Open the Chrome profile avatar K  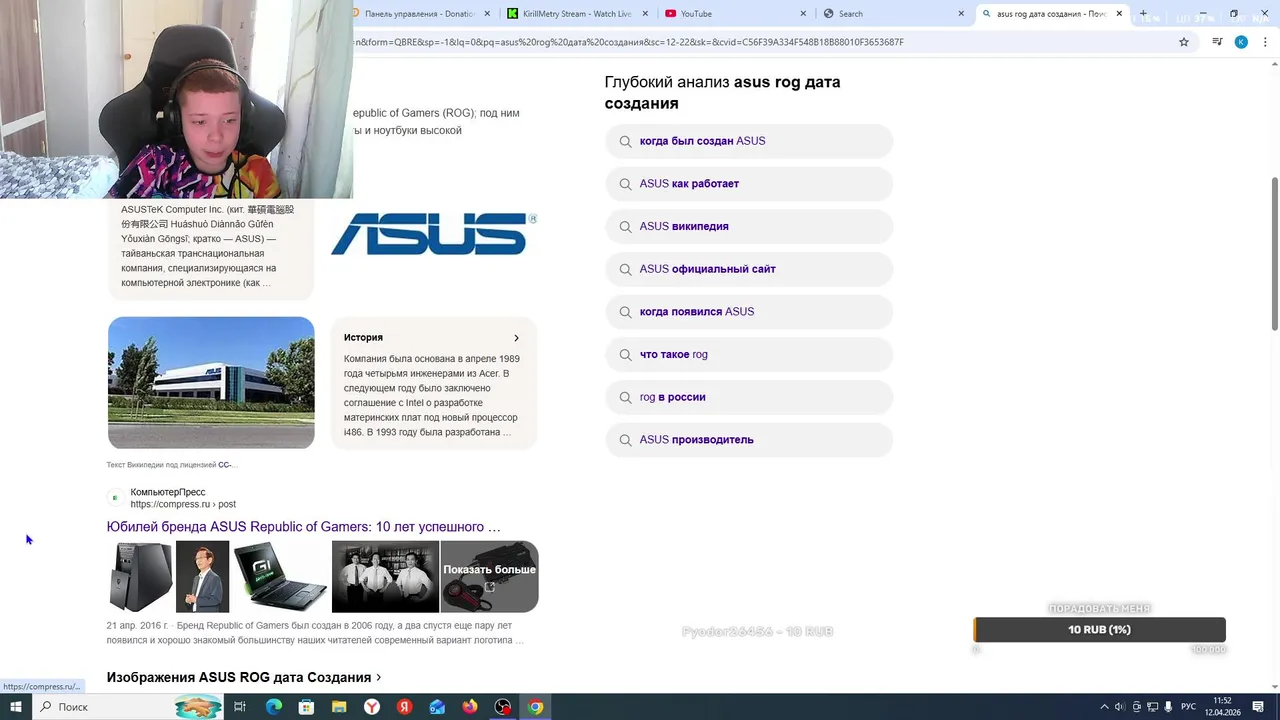point(1241,42)
